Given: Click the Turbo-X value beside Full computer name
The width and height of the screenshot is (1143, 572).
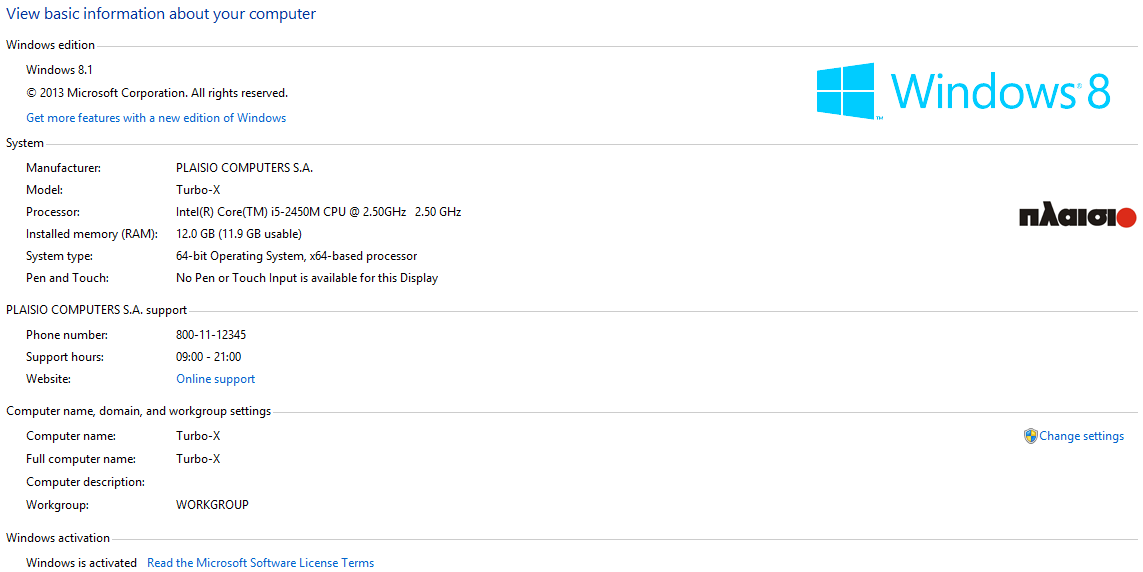Looking at the screenshot, I should pyautogui.click(x=198, y=459).
